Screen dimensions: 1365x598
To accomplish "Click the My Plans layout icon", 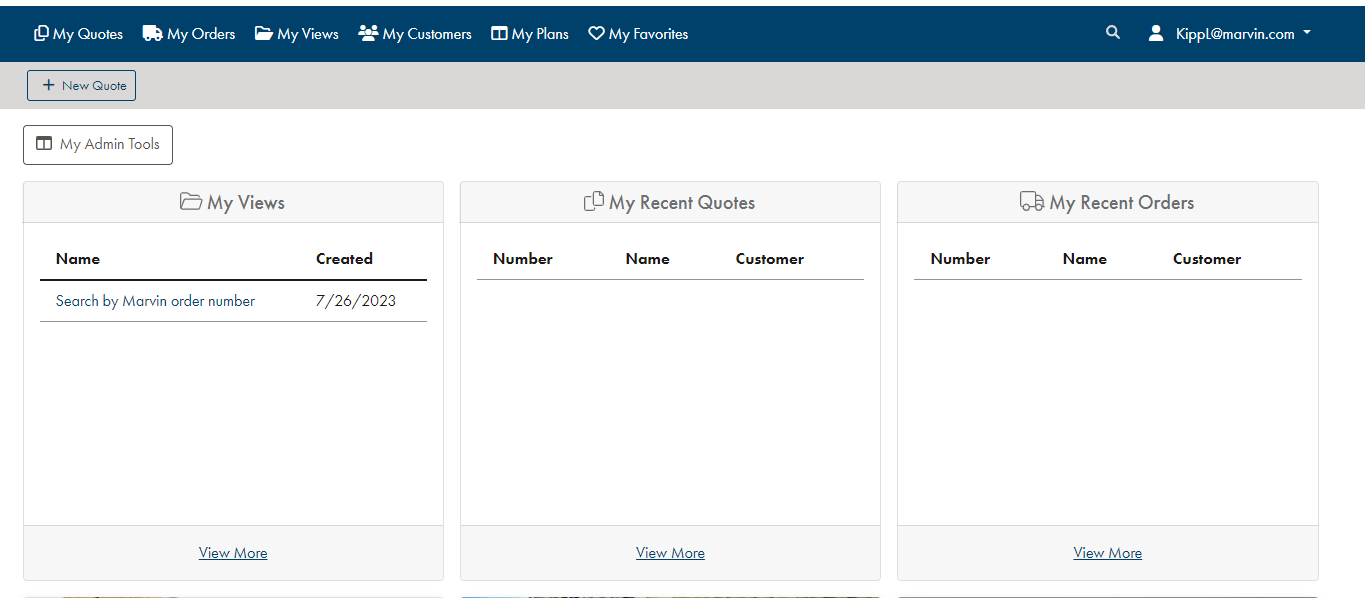I will click(x=499, y=34).
